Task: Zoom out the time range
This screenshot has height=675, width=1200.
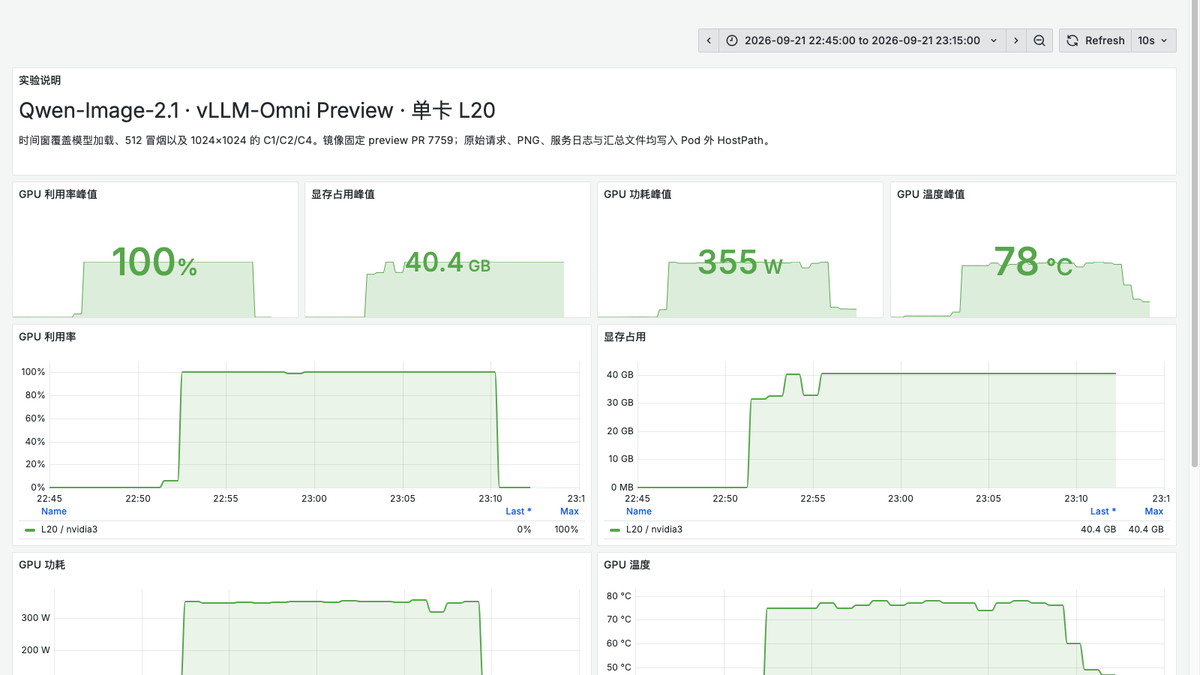Action: coord(1040,41)
